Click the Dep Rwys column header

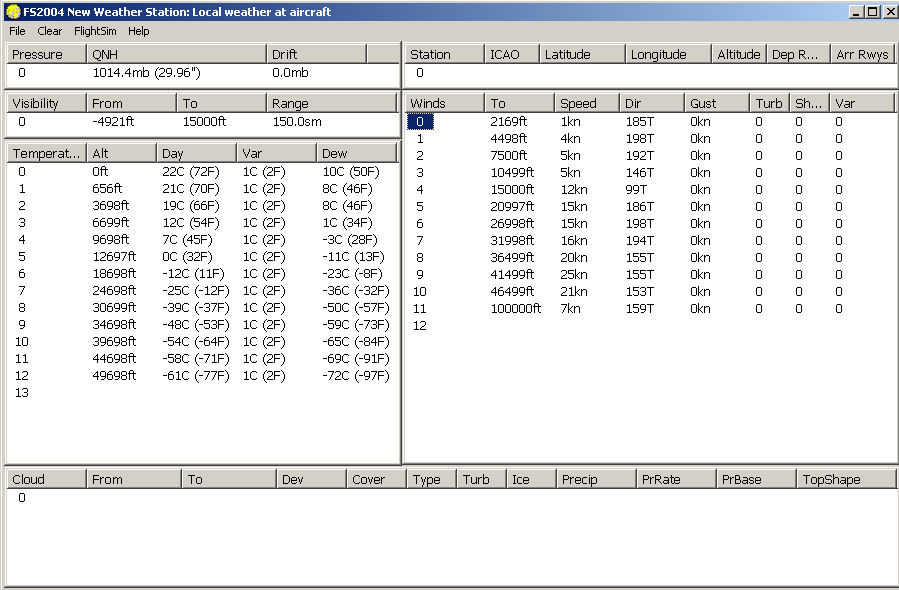pyautogui.click(x=798, y=54)
